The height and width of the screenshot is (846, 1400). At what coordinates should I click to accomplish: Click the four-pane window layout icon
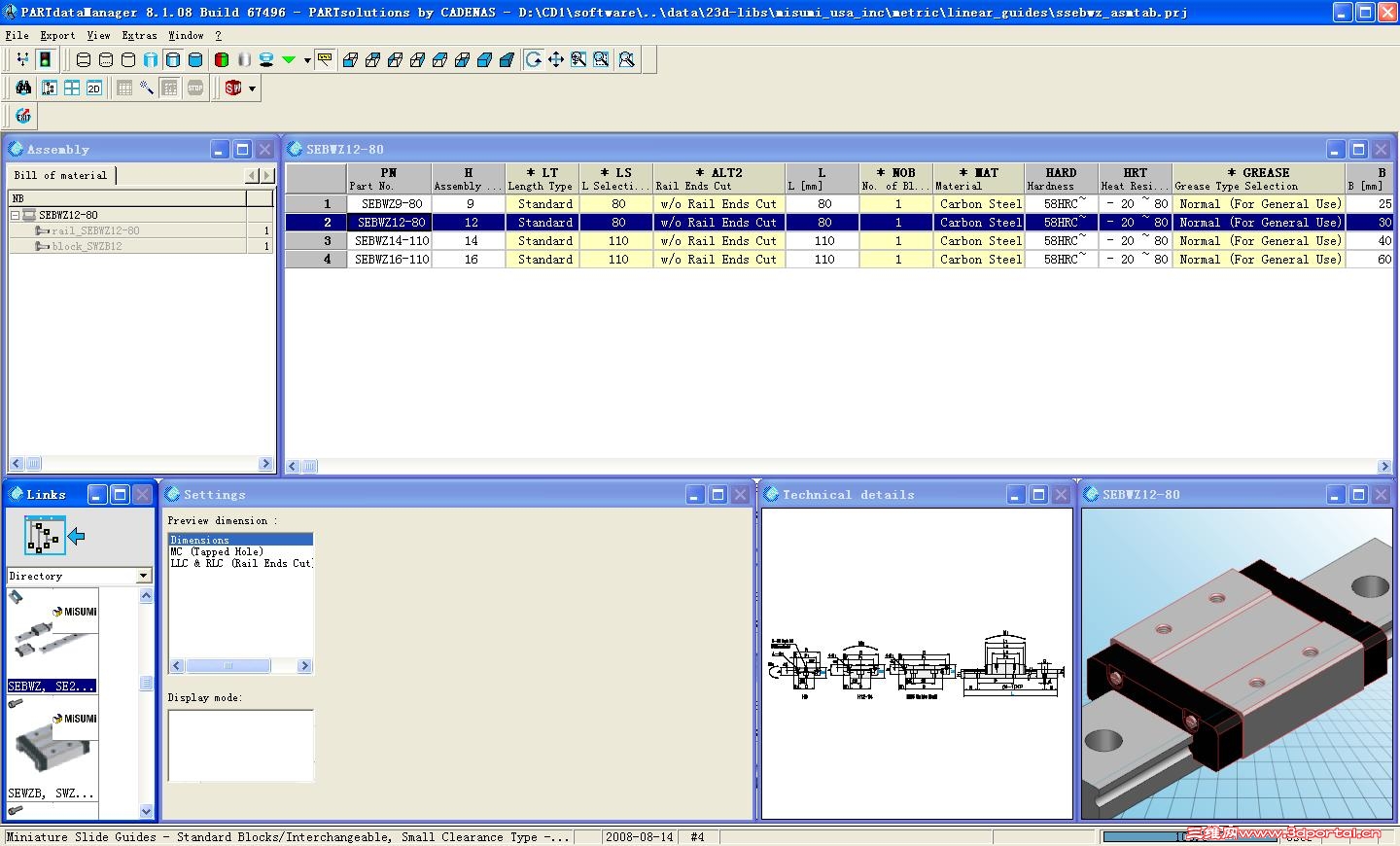click(72, 88)
